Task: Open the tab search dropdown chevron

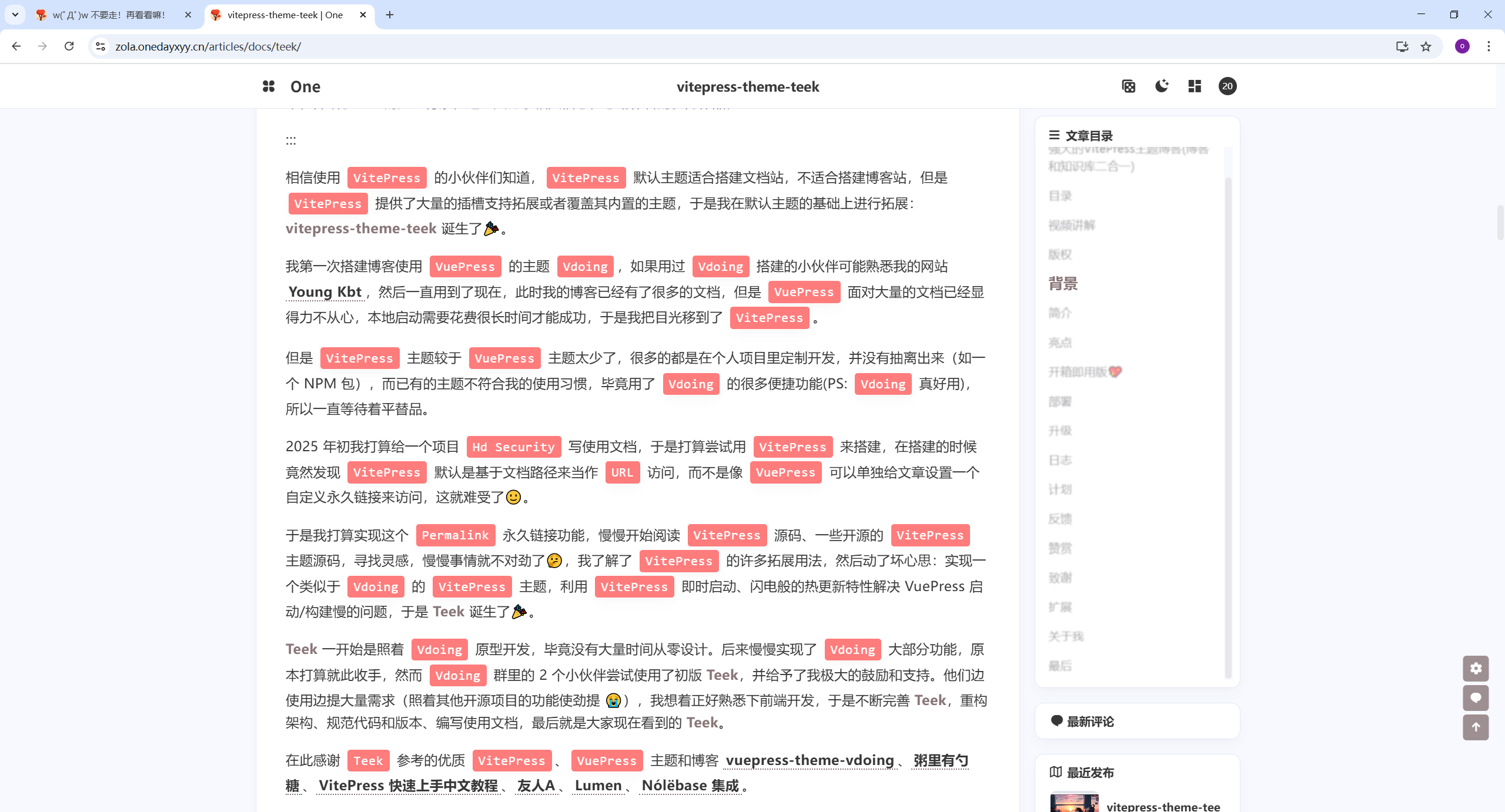Action: (x=15, y=15)
